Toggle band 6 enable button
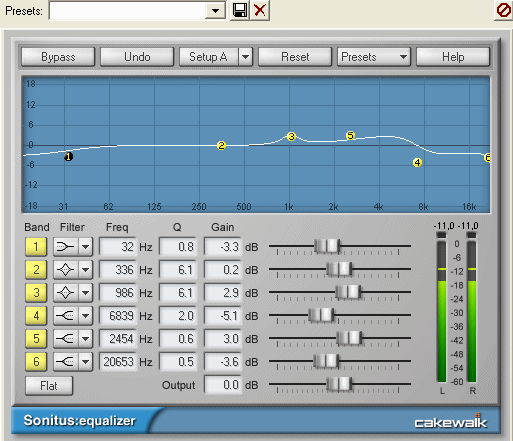Viewport: 513px width, 441px height. [x=36, y=362]
